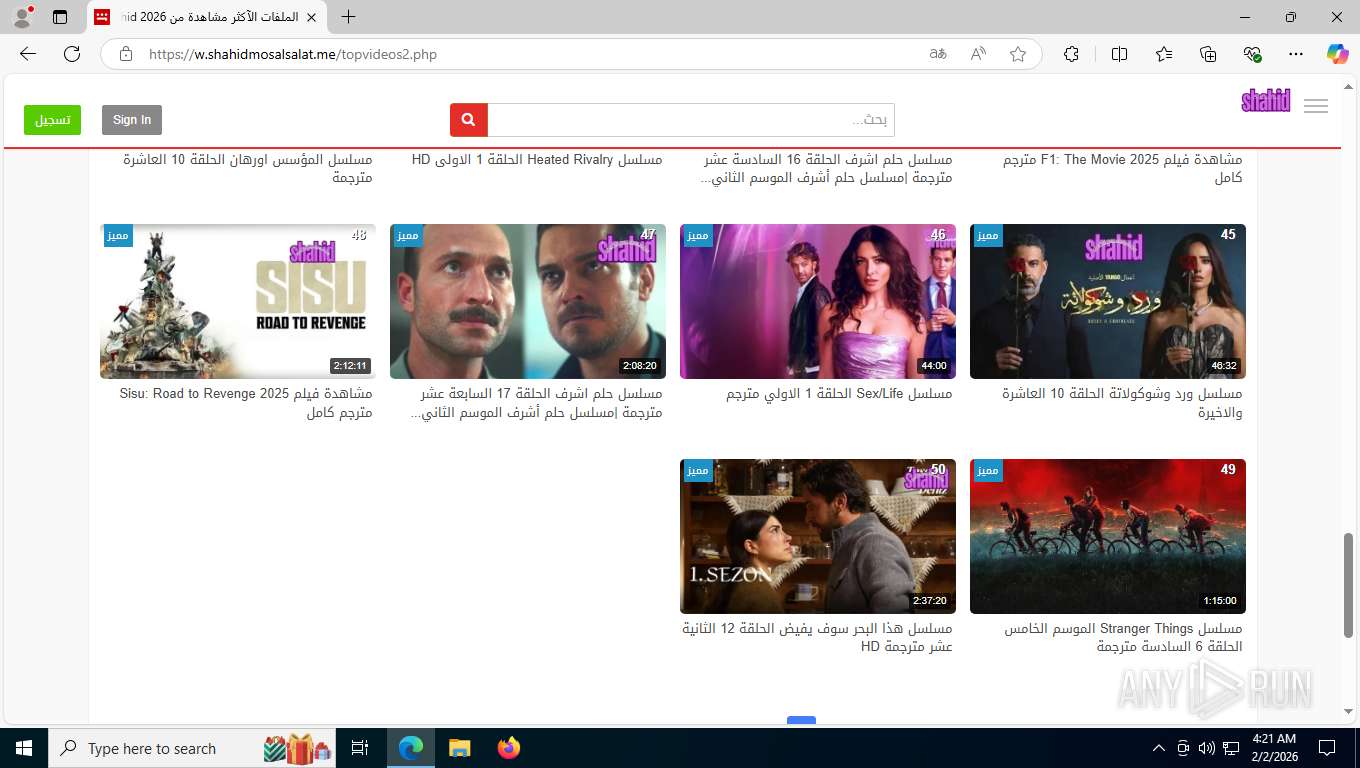Open Browser essentials heart icon
This screenshot has height=768, width=1360.
1252,54
